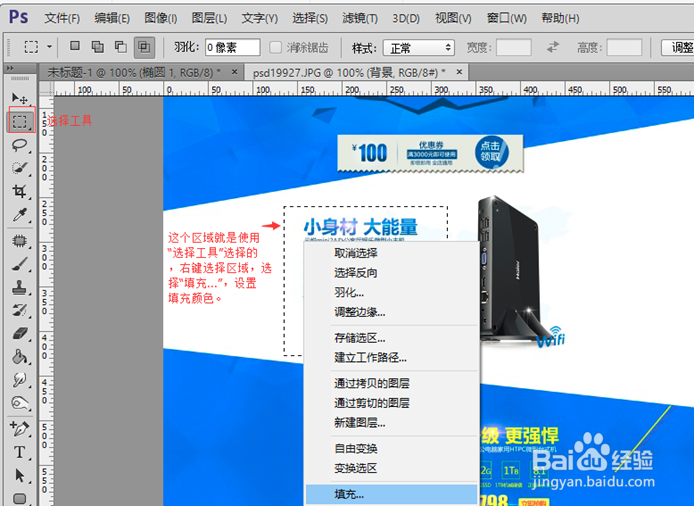The height and width of the screenshot is (506, 694).
Task: Click the 高度 height input field
Action: point(624,47)
